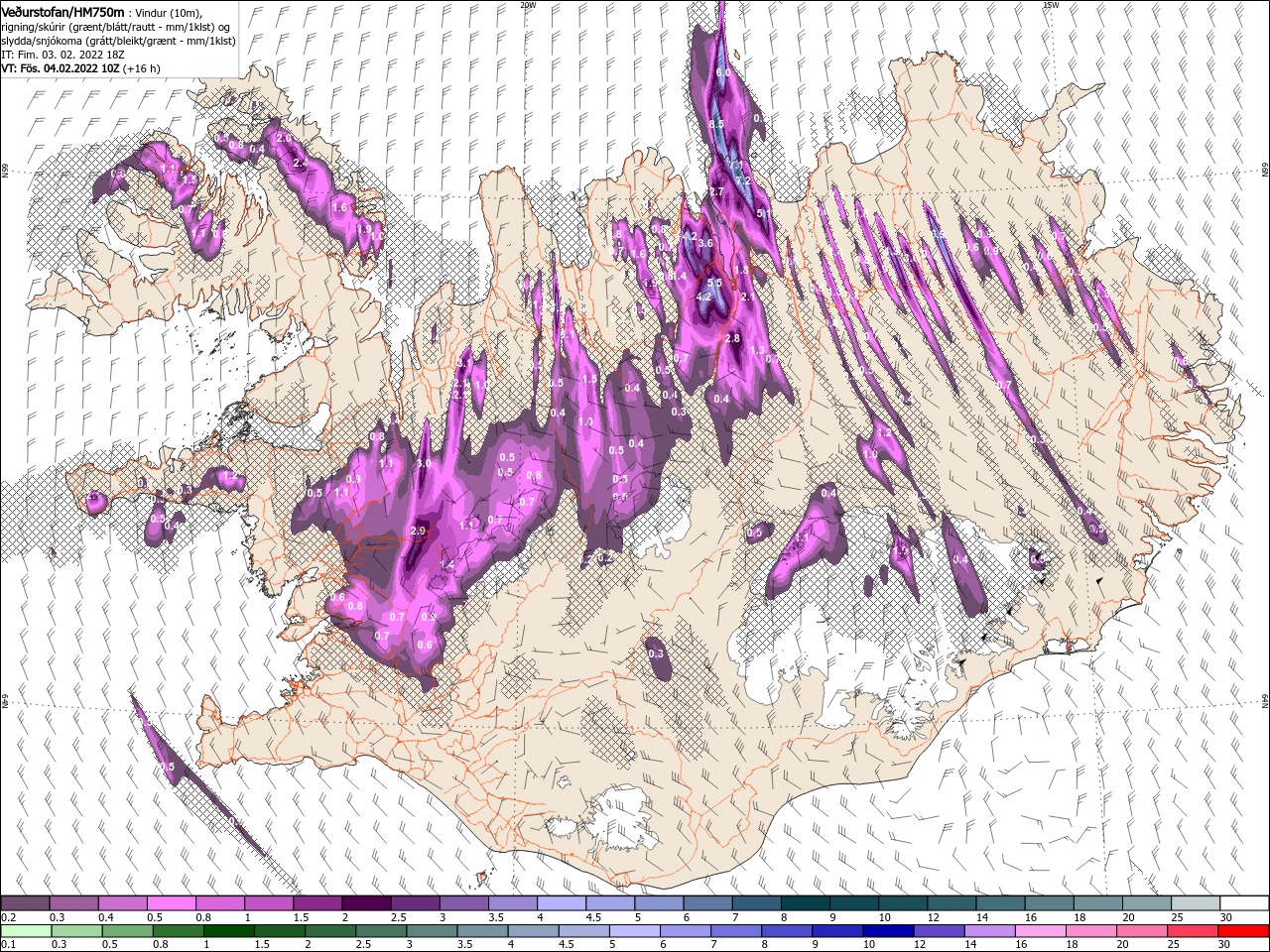Click the '20W' longitude label at the top

(x=528, y=5)
